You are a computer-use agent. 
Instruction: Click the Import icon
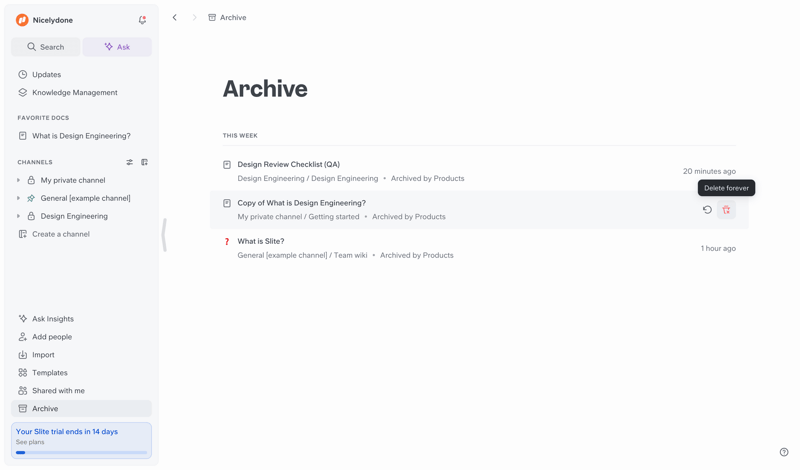click(x=22, y=355)
